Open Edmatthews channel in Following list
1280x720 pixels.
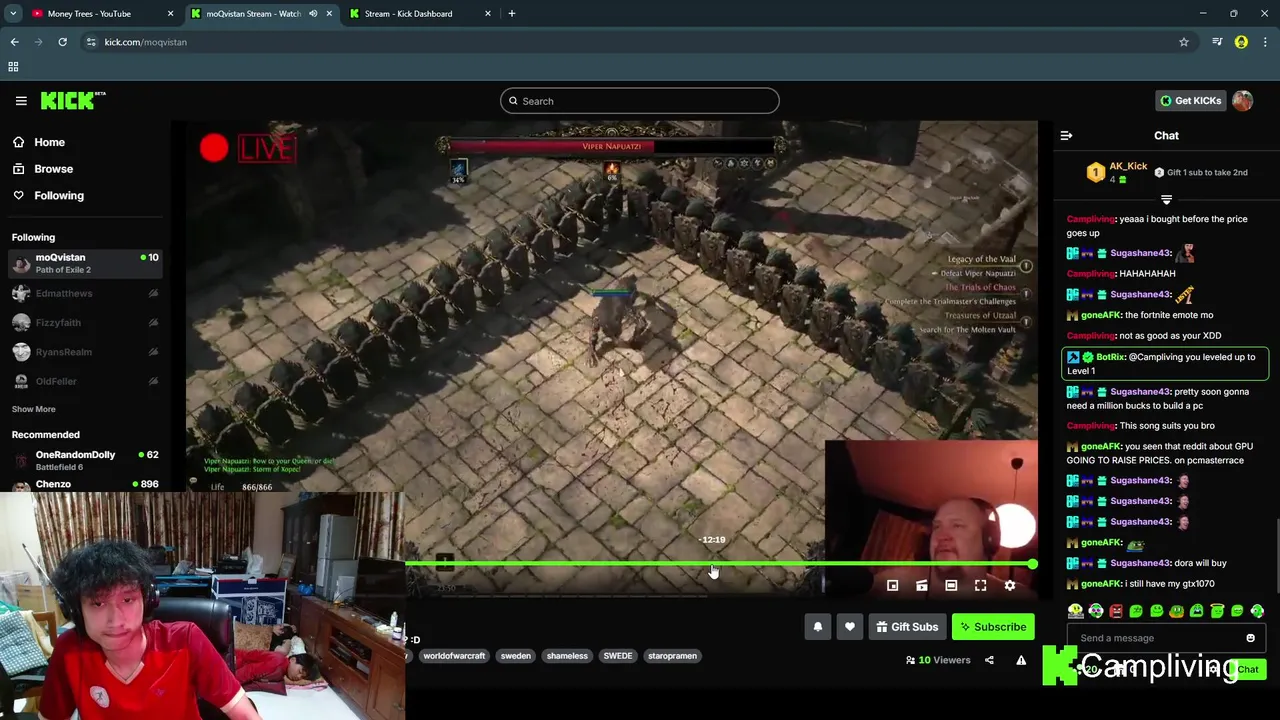tap(85, 293)
